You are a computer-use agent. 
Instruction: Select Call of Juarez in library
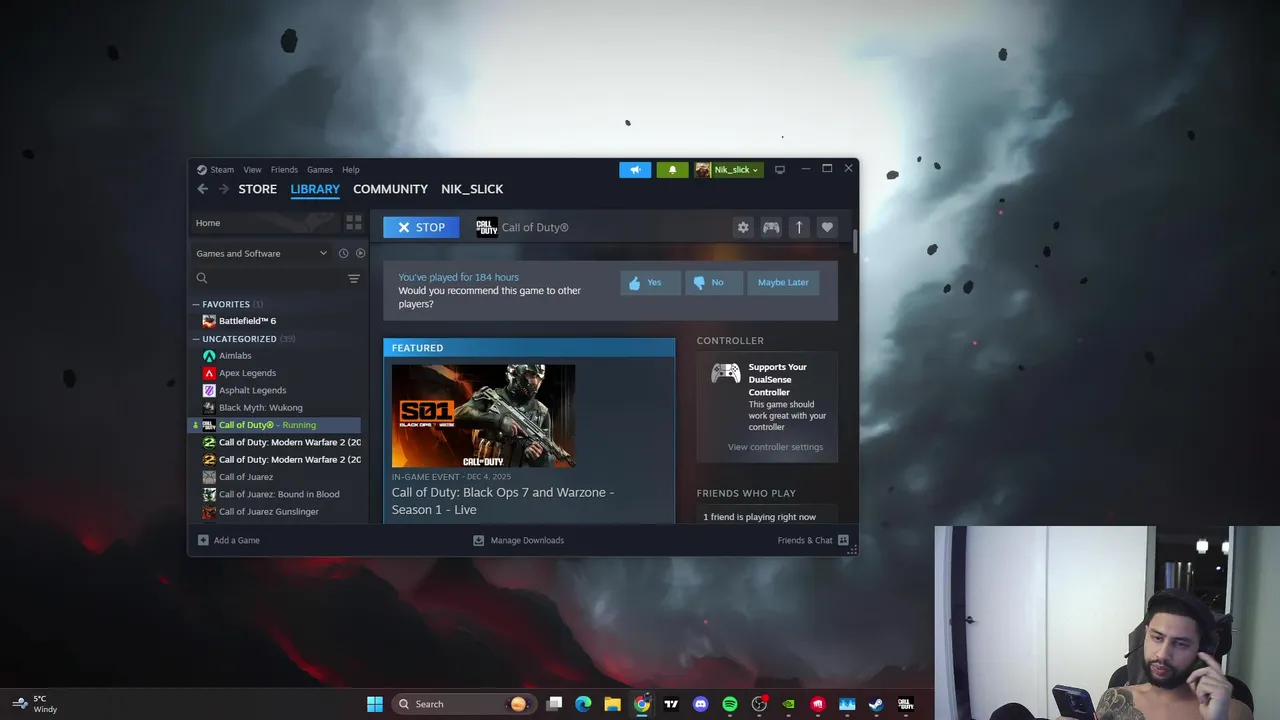pyautogui.click(x=246, y=477)
